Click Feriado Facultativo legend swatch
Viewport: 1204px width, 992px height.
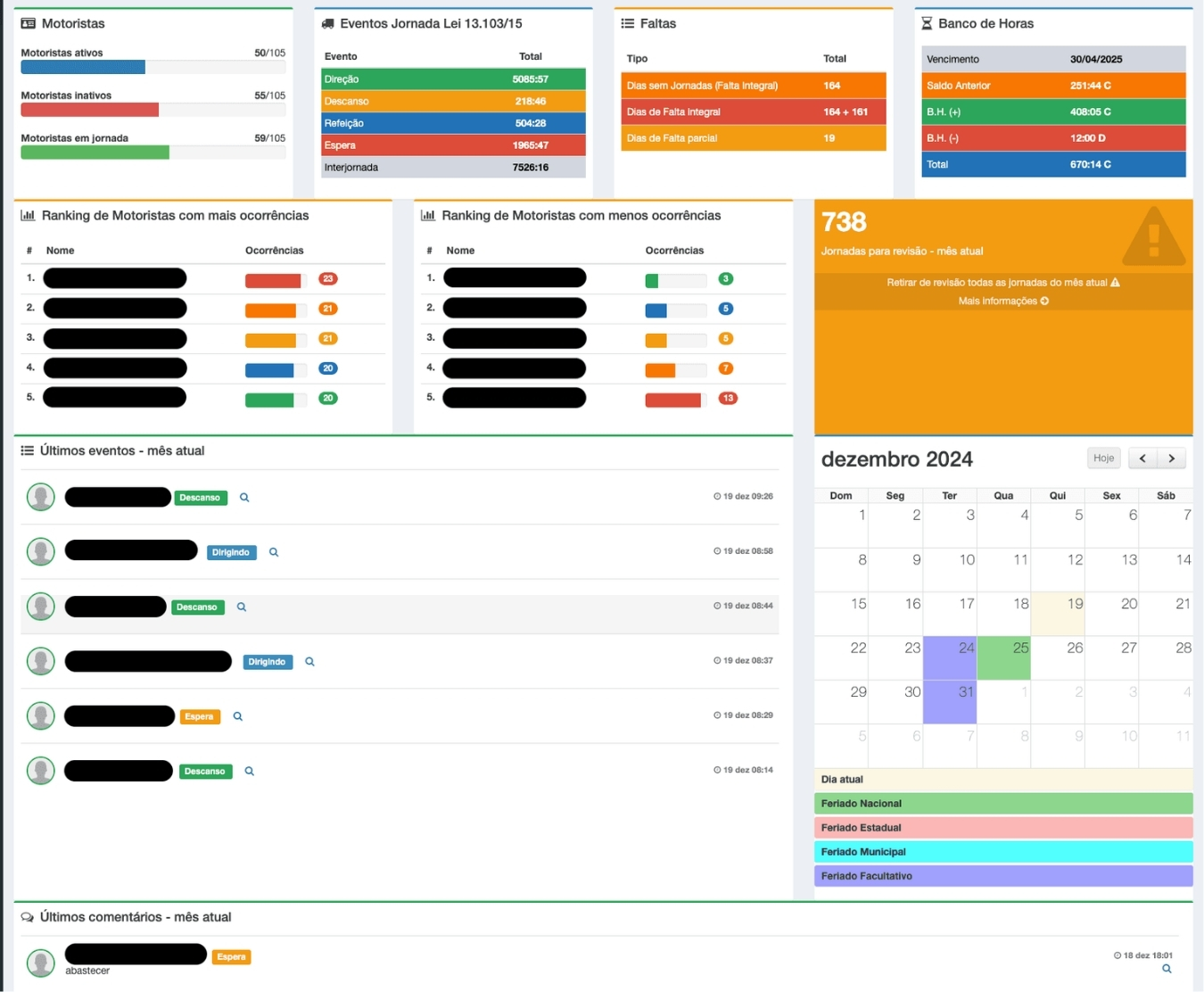point(1002,876)
